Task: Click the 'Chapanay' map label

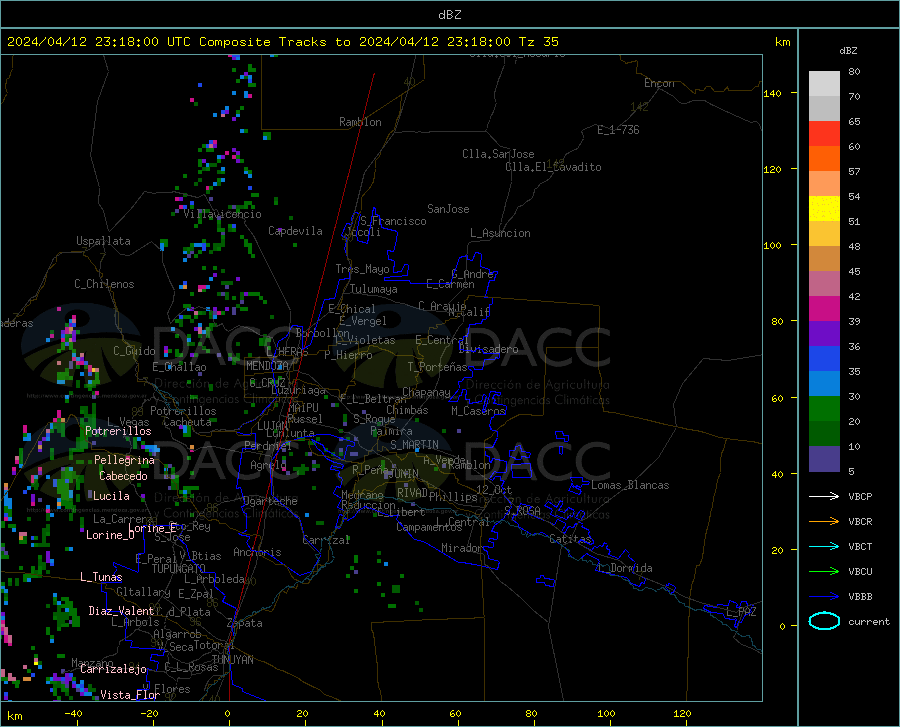Action: [x=426, y=392]
